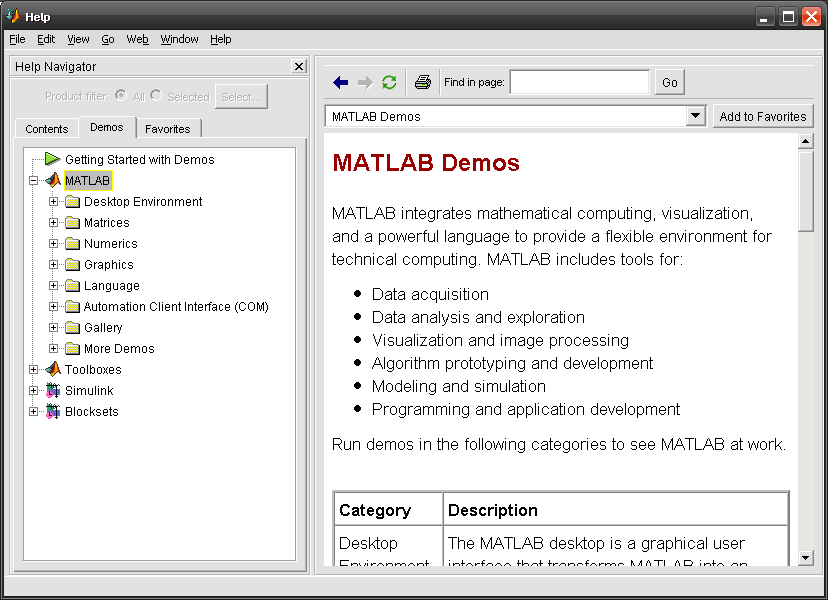The image size is (828, 600).
Task: Open the Web menu
Action: [x=137, y=39]
